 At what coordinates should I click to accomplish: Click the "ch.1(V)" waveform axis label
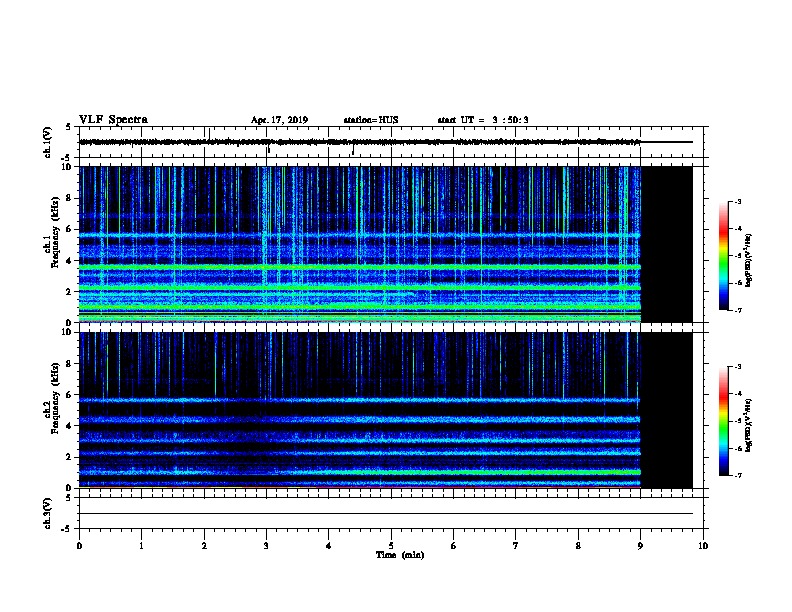(x=48, y=142)
